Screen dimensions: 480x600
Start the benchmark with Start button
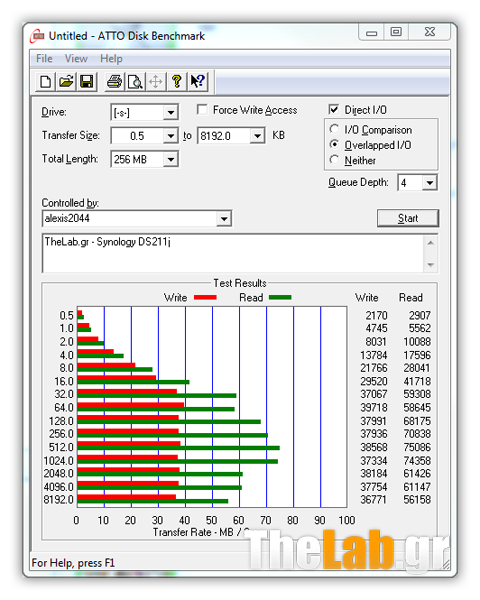coord(408,218)
